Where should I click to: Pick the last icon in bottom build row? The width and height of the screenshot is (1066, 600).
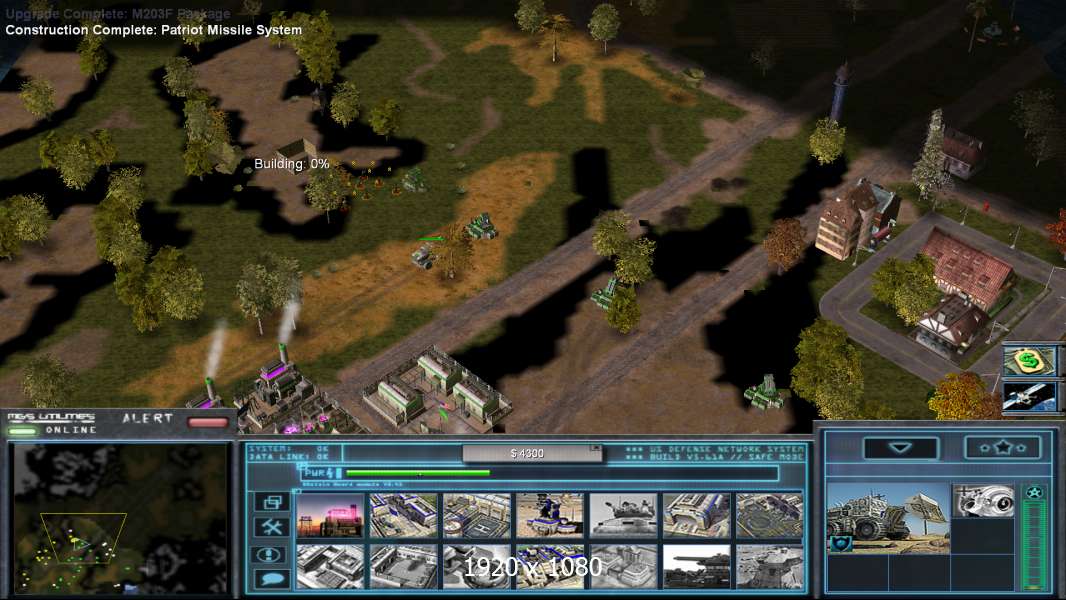[770, 566]
